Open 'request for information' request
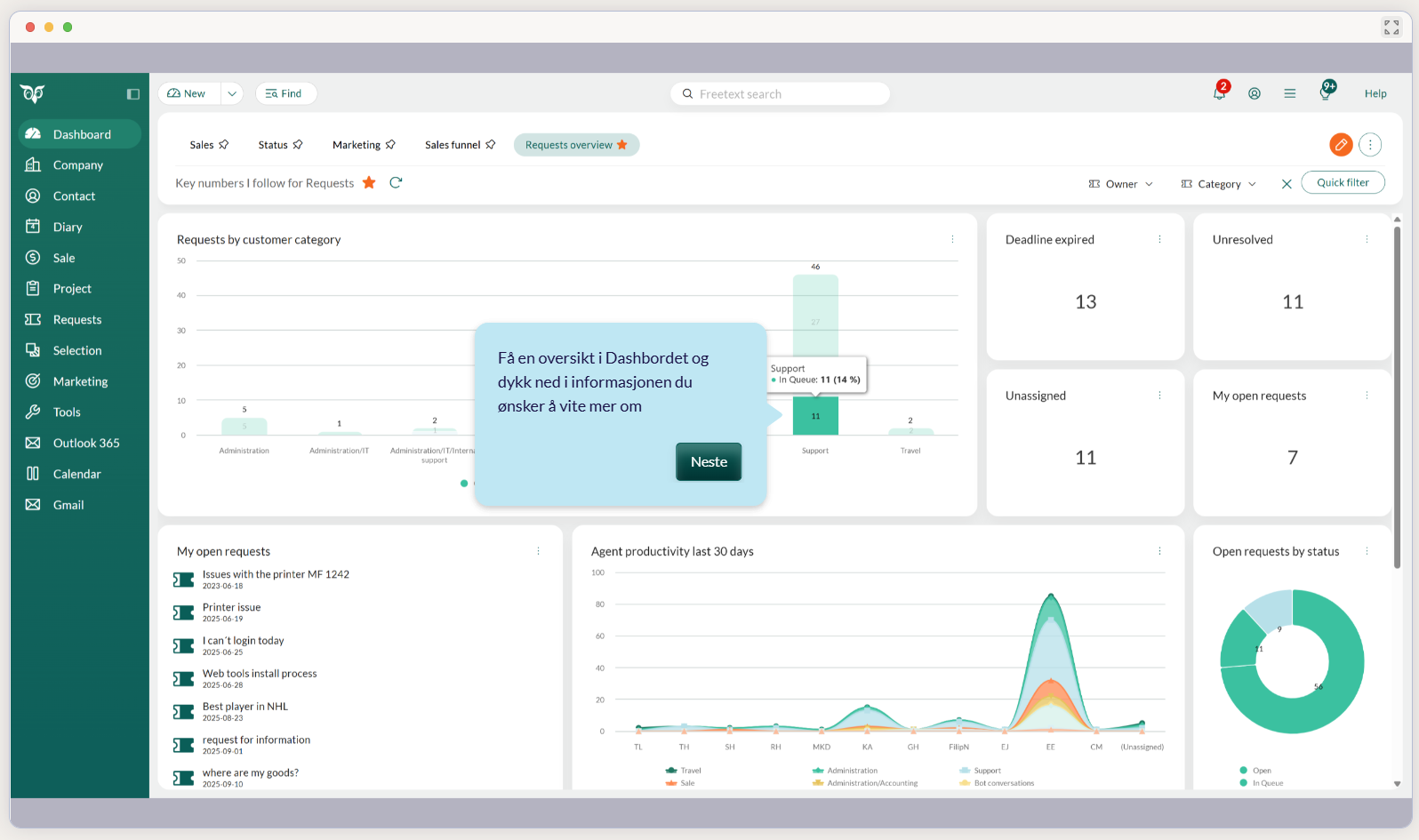The image size is (1419, 840). tap(256, 740)
